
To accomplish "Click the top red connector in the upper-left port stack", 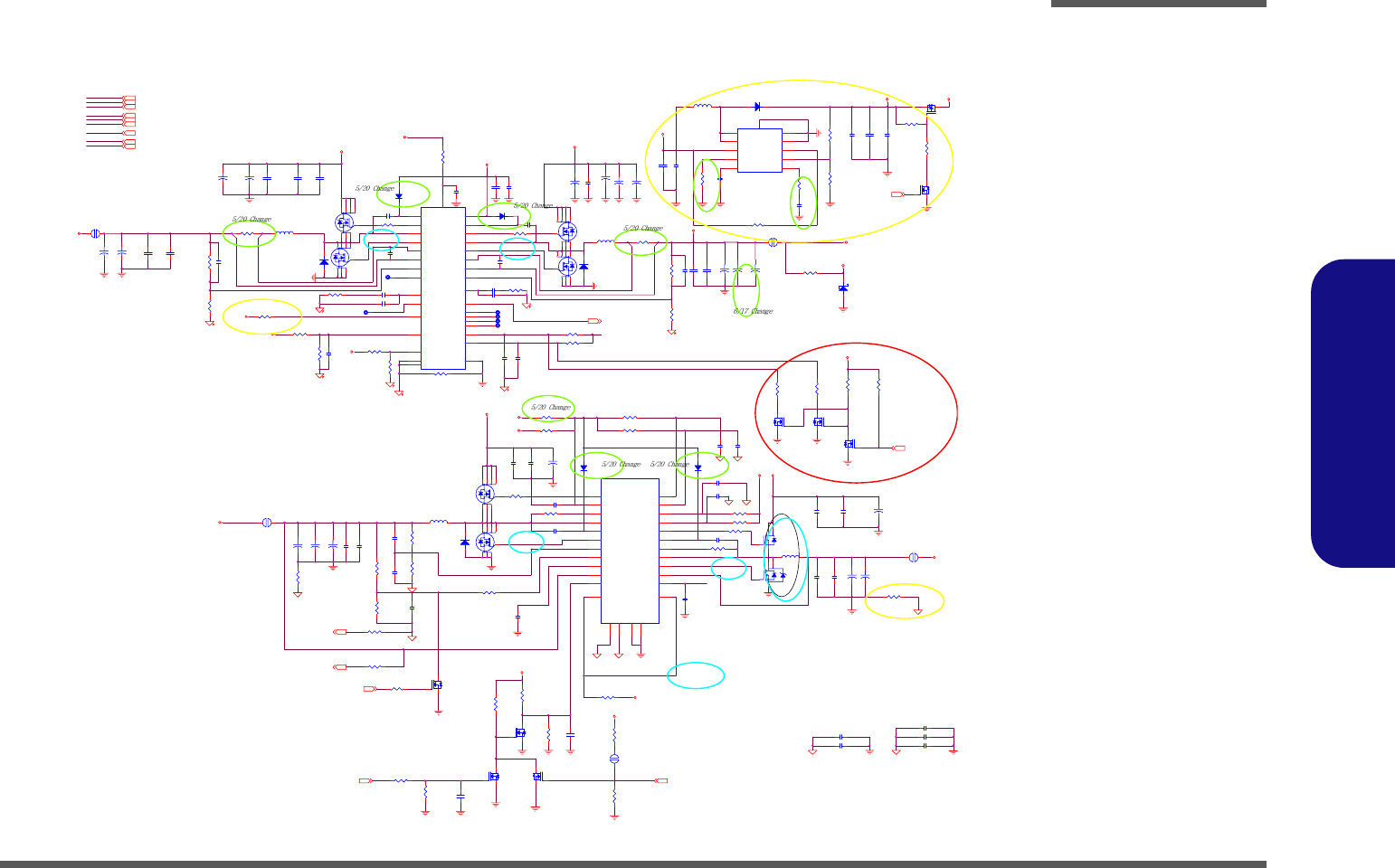I will 129,98.
